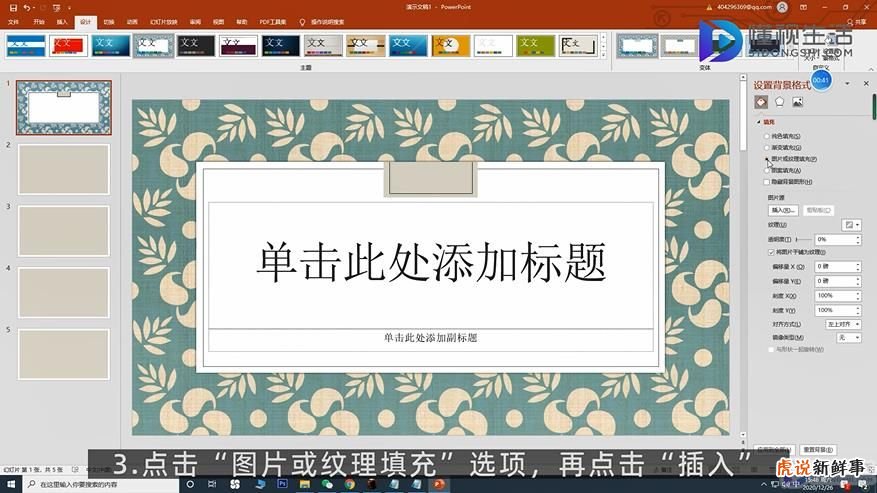Switch to the 动画 ribbon tab
This screenshot has width=877, height=493.
pos(132,21)
